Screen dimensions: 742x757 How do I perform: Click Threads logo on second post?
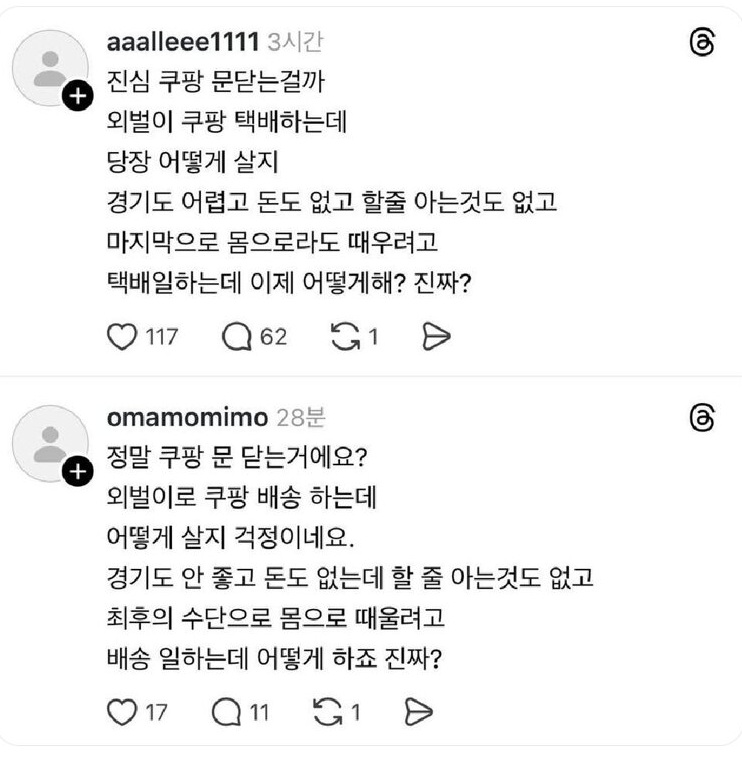tap(702, 418)
